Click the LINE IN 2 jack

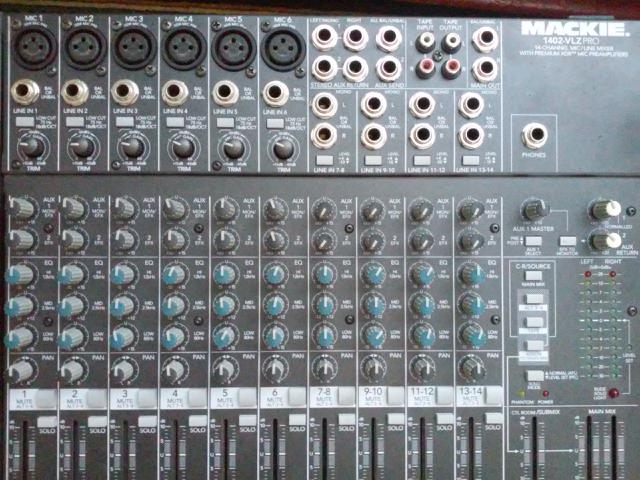tap(75, 93)
